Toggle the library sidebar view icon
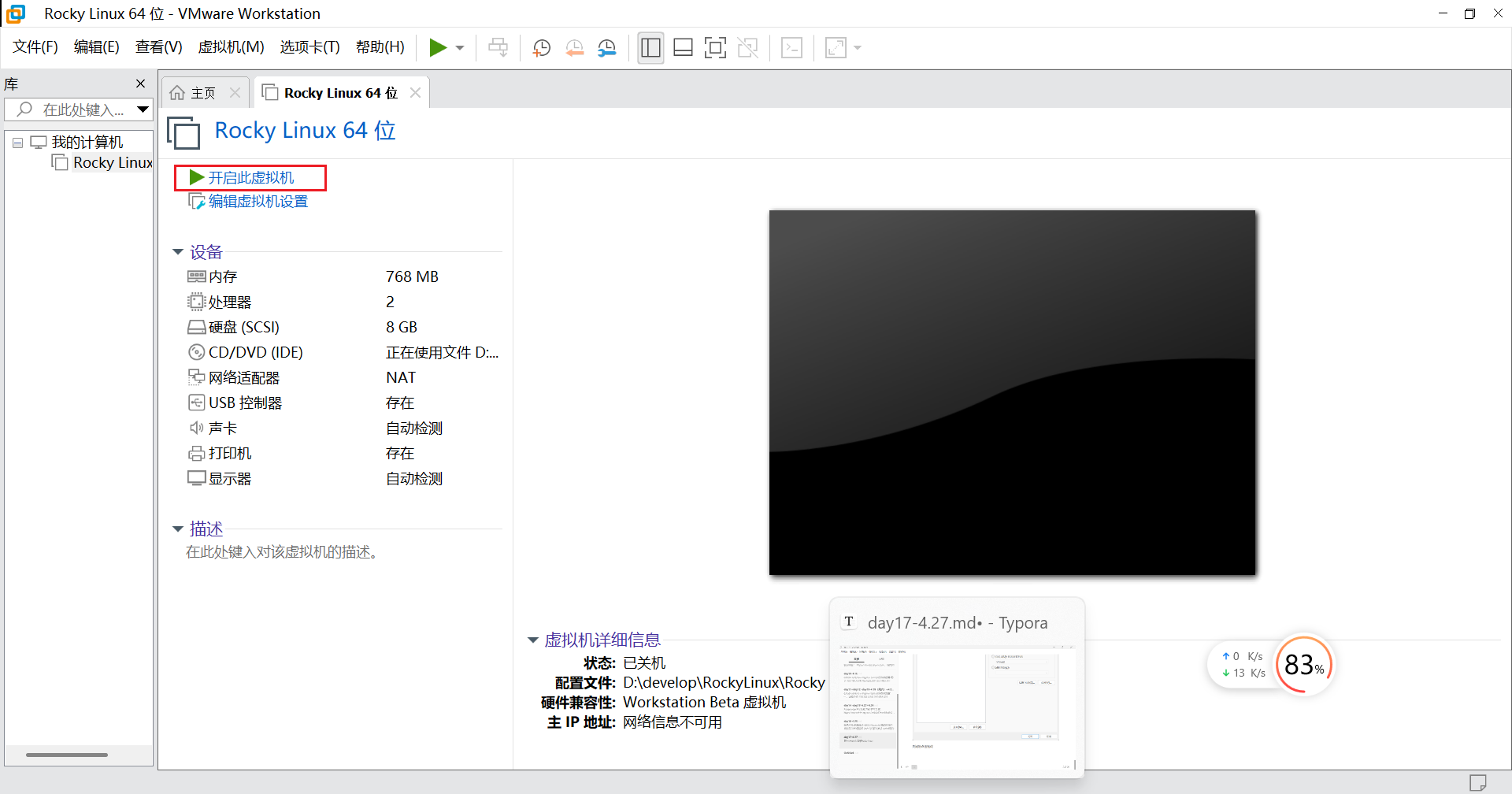The width and height of the screenshot is (1512, 794). coord(650,48)
